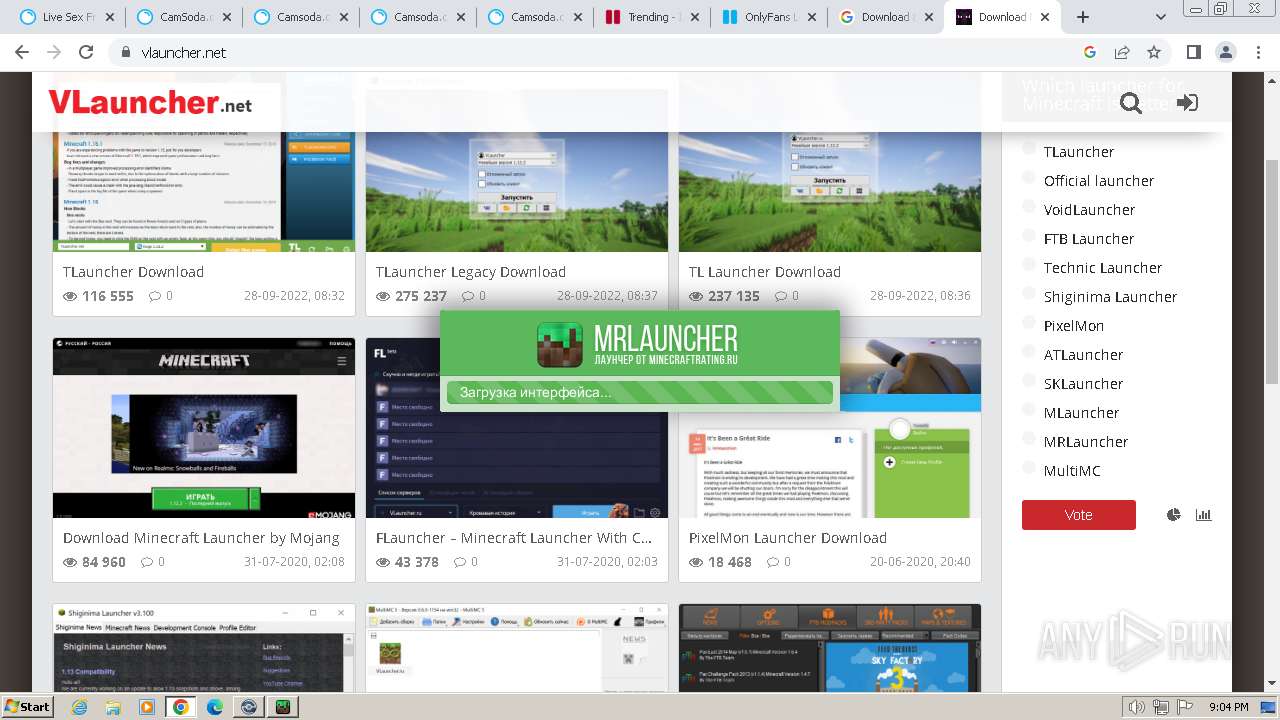Open the site search magnifier icon
Viewport: 1280px width, 720px height.
click(1131, 103)
